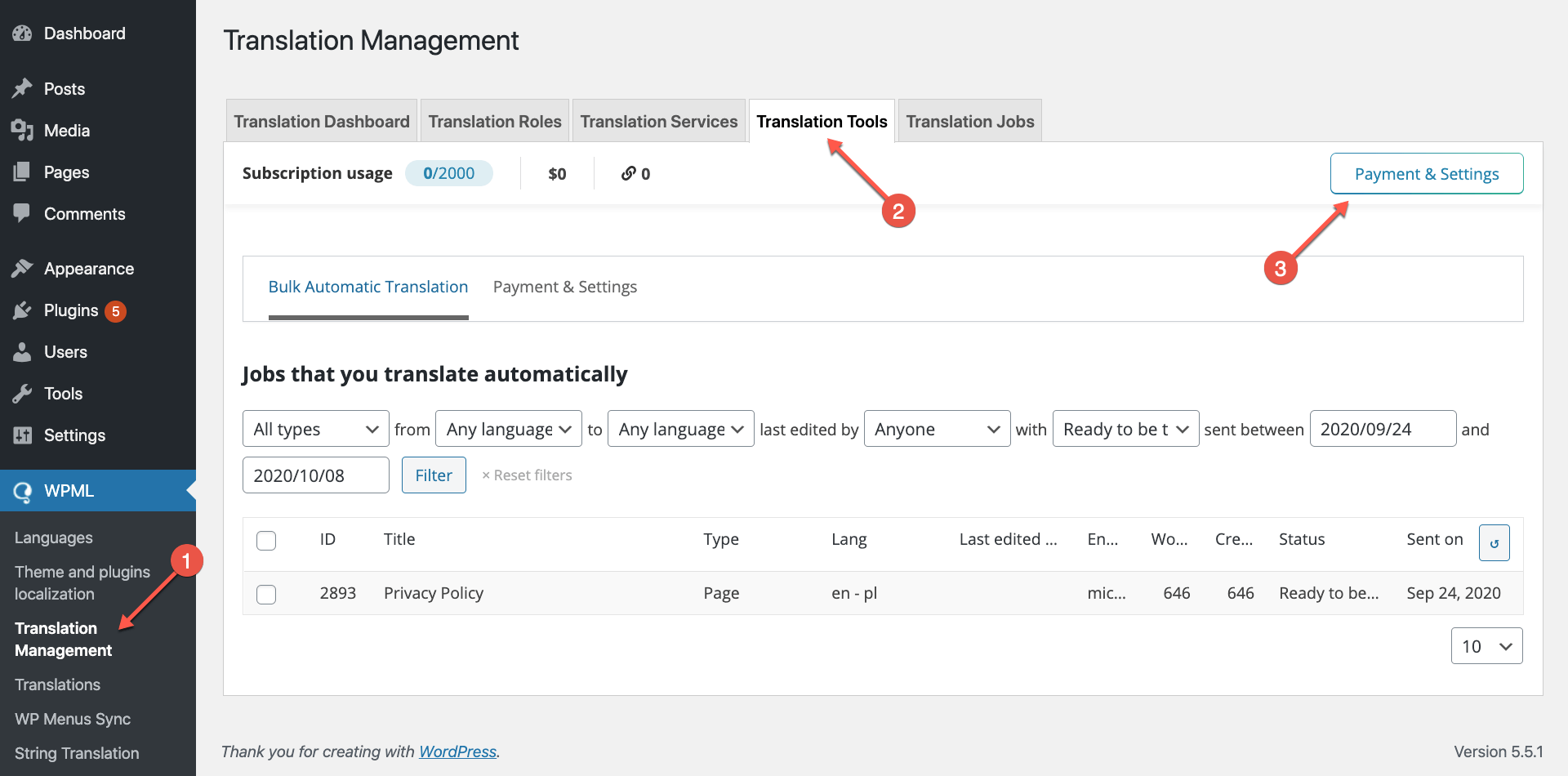Click job ID 2893 in the table
The height and width of the screenshot is (776, 1568).
(338, 593)
